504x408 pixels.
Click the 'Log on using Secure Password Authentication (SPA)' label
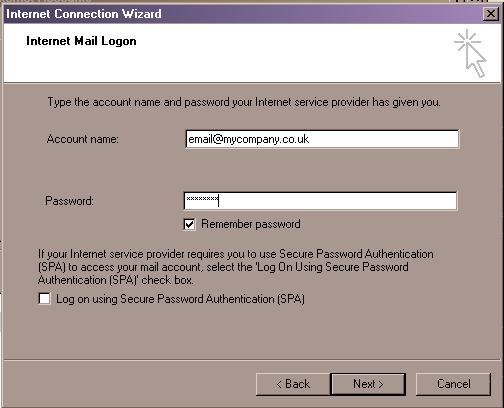(x=180, y=299)
